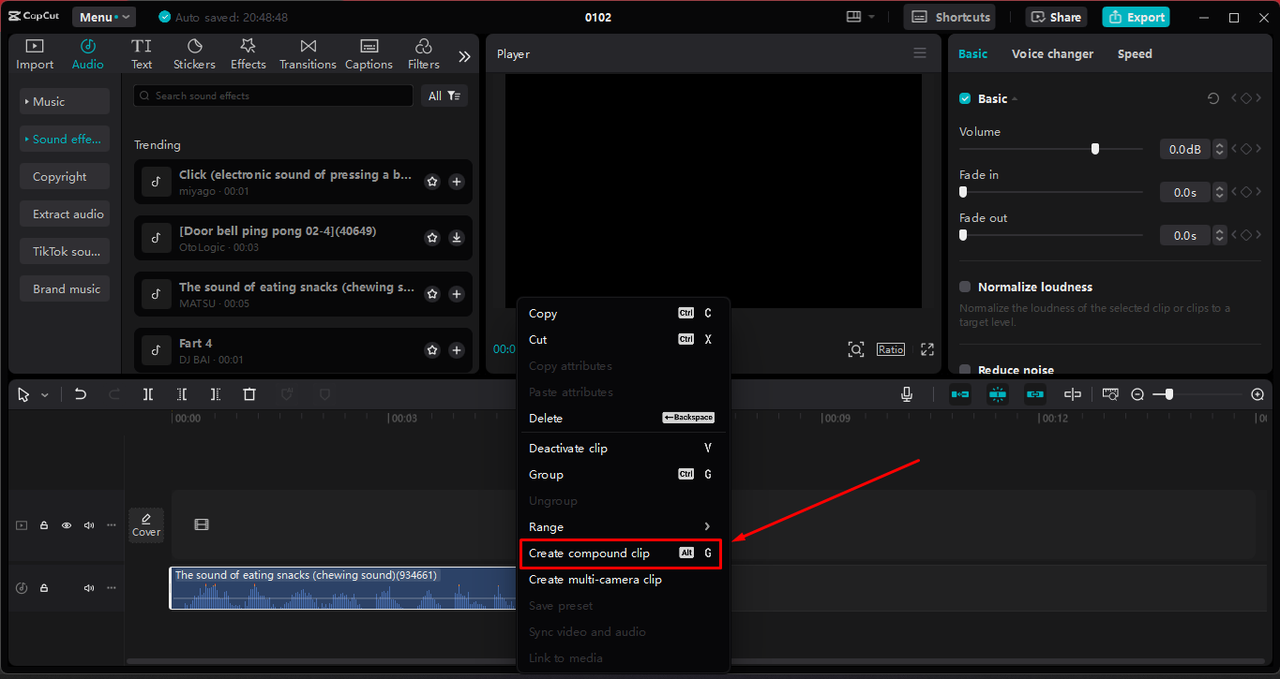Open Extract audio category
This screenshot has width=1280, height=679.
[64, 214]
